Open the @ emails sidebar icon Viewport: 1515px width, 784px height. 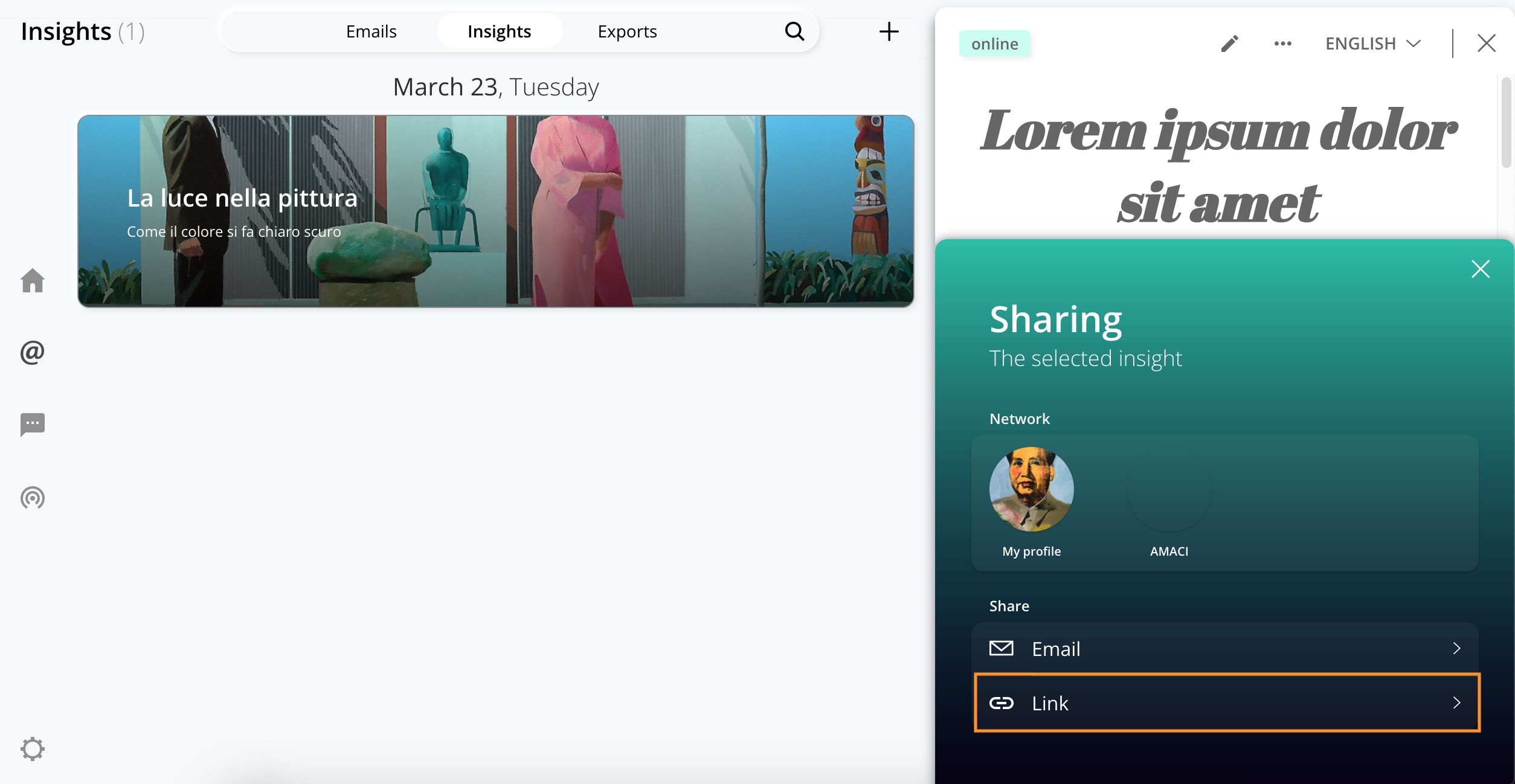point(33,352)
